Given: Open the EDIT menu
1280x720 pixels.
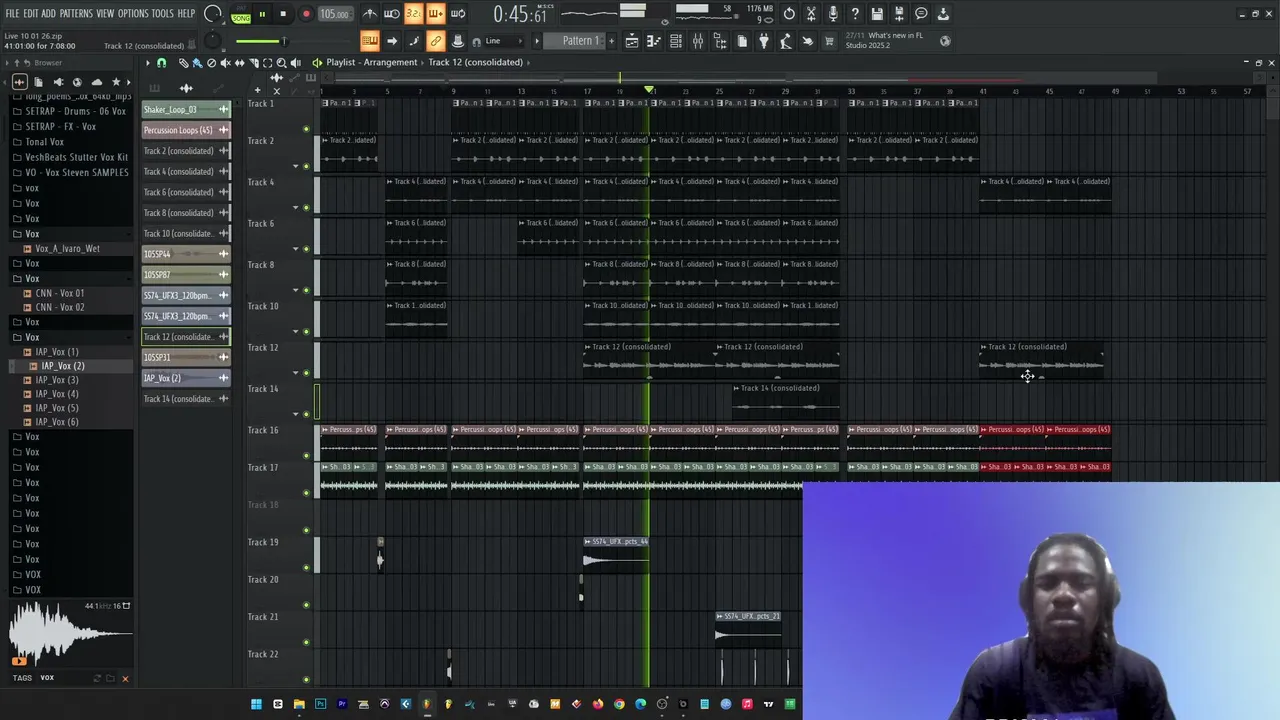Looking at the screenshot, I should pos(31,14).
